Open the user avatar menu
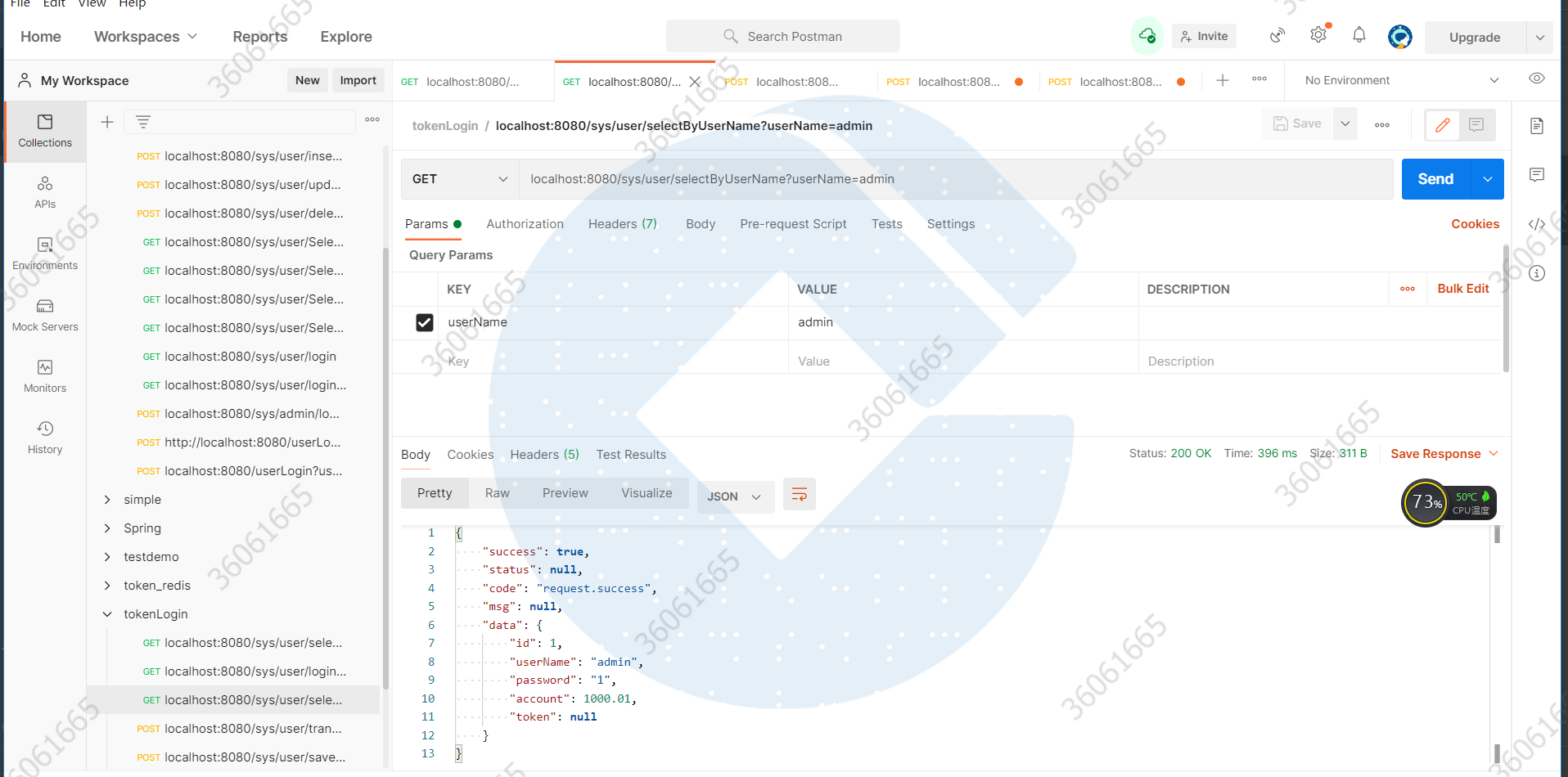Screen dimensions: 1568x777 tap(1400, 37)
